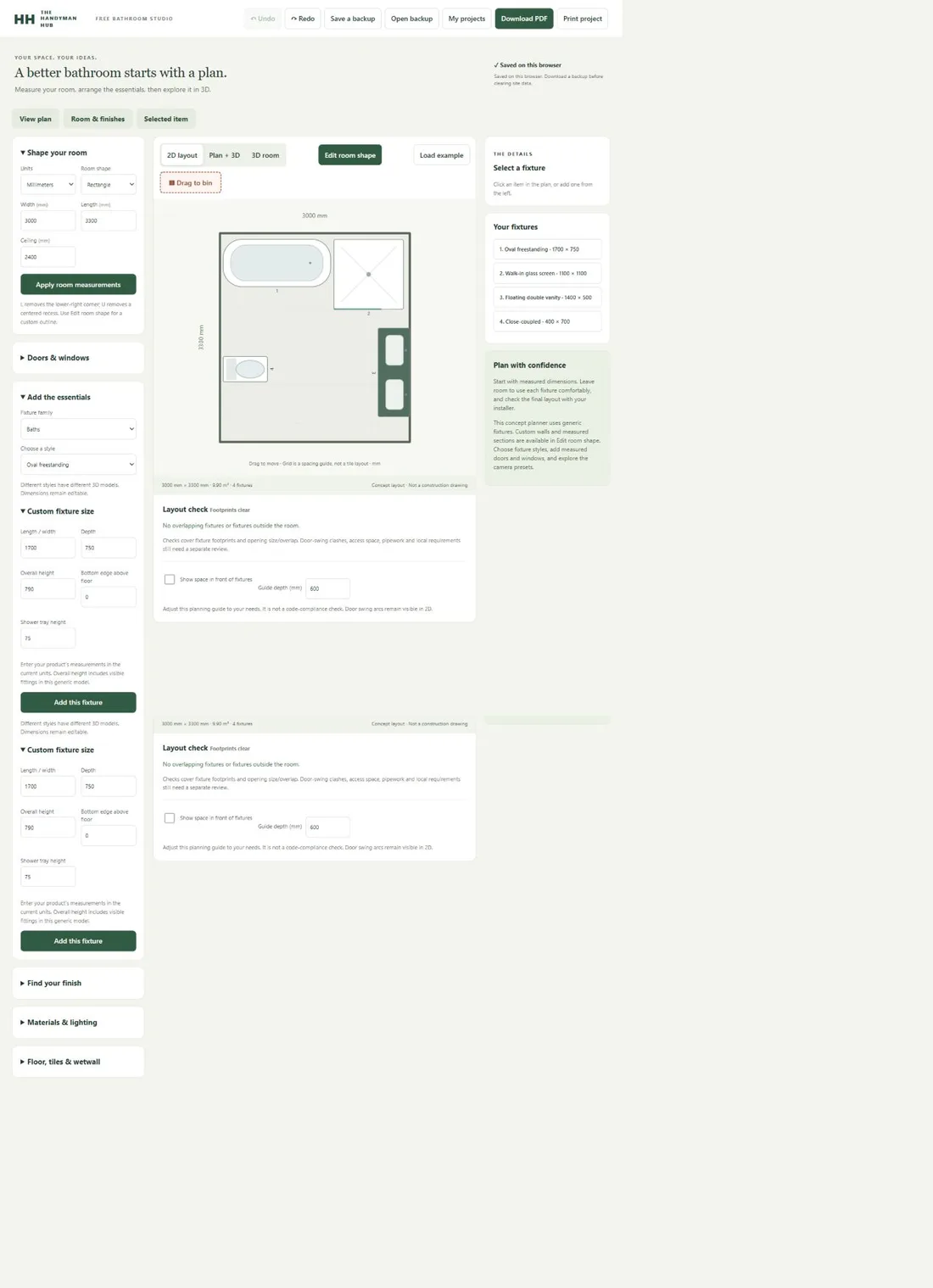933x1288 pixels.
Task: Click the Ceiling height field
Action: coord(48,257)
